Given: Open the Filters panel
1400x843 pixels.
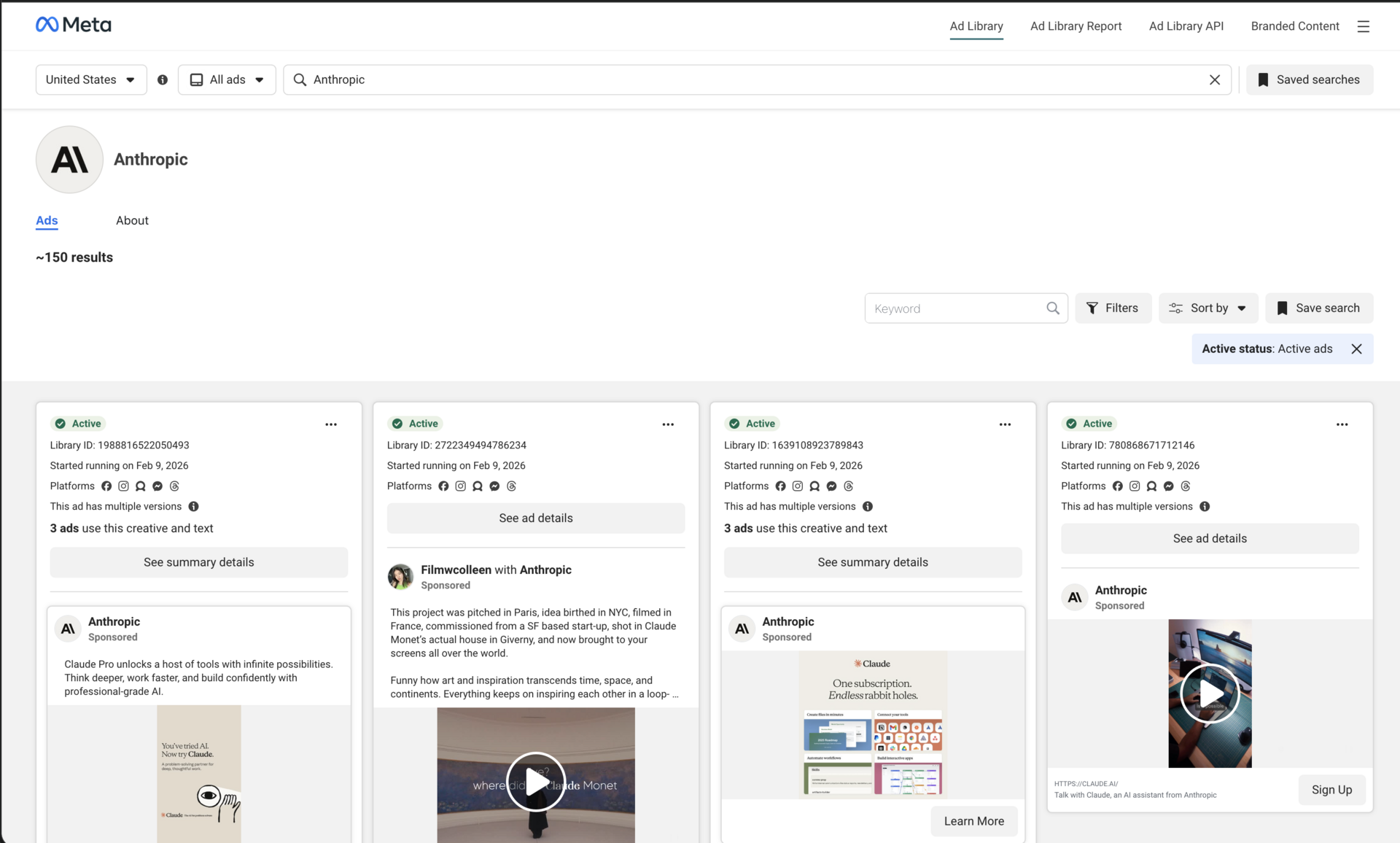Looking at the screenshot, I should 1113,308.
